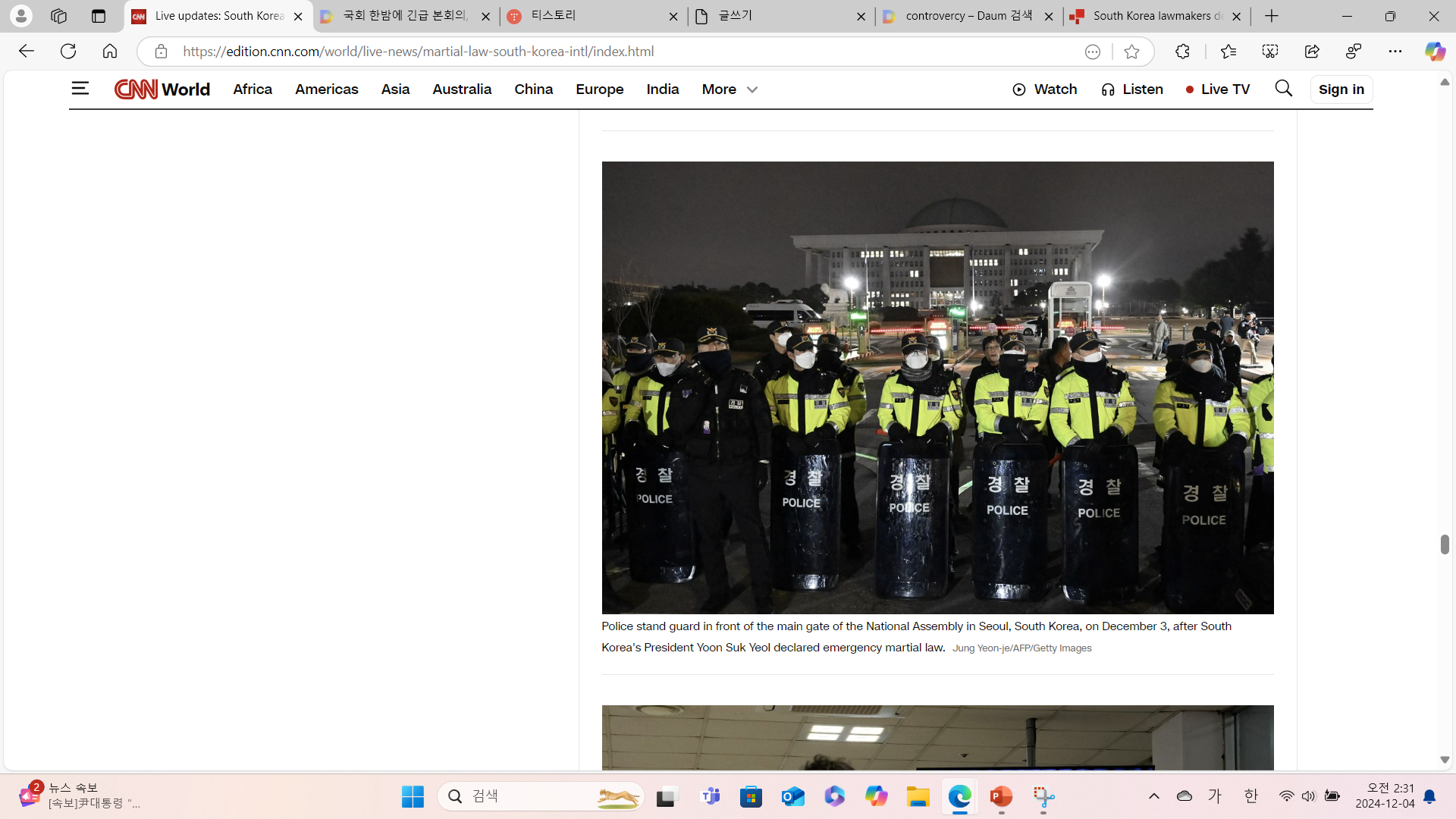
Task: Open PowerPoint from the taskbar
Action: coord(1000,796)
